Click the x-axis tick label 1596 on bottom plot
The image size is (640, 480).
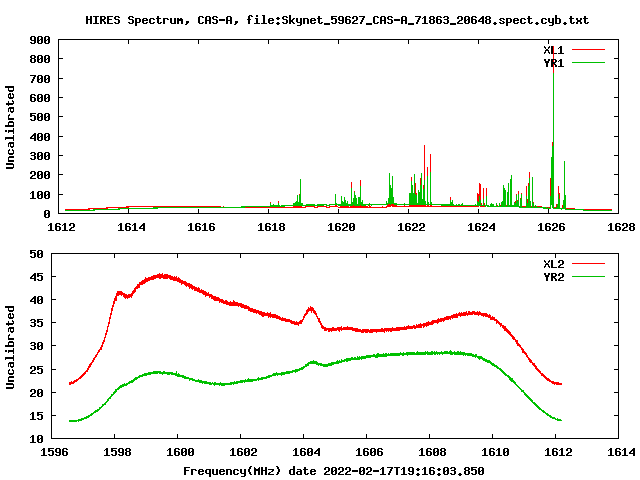[x=54, y=452]
